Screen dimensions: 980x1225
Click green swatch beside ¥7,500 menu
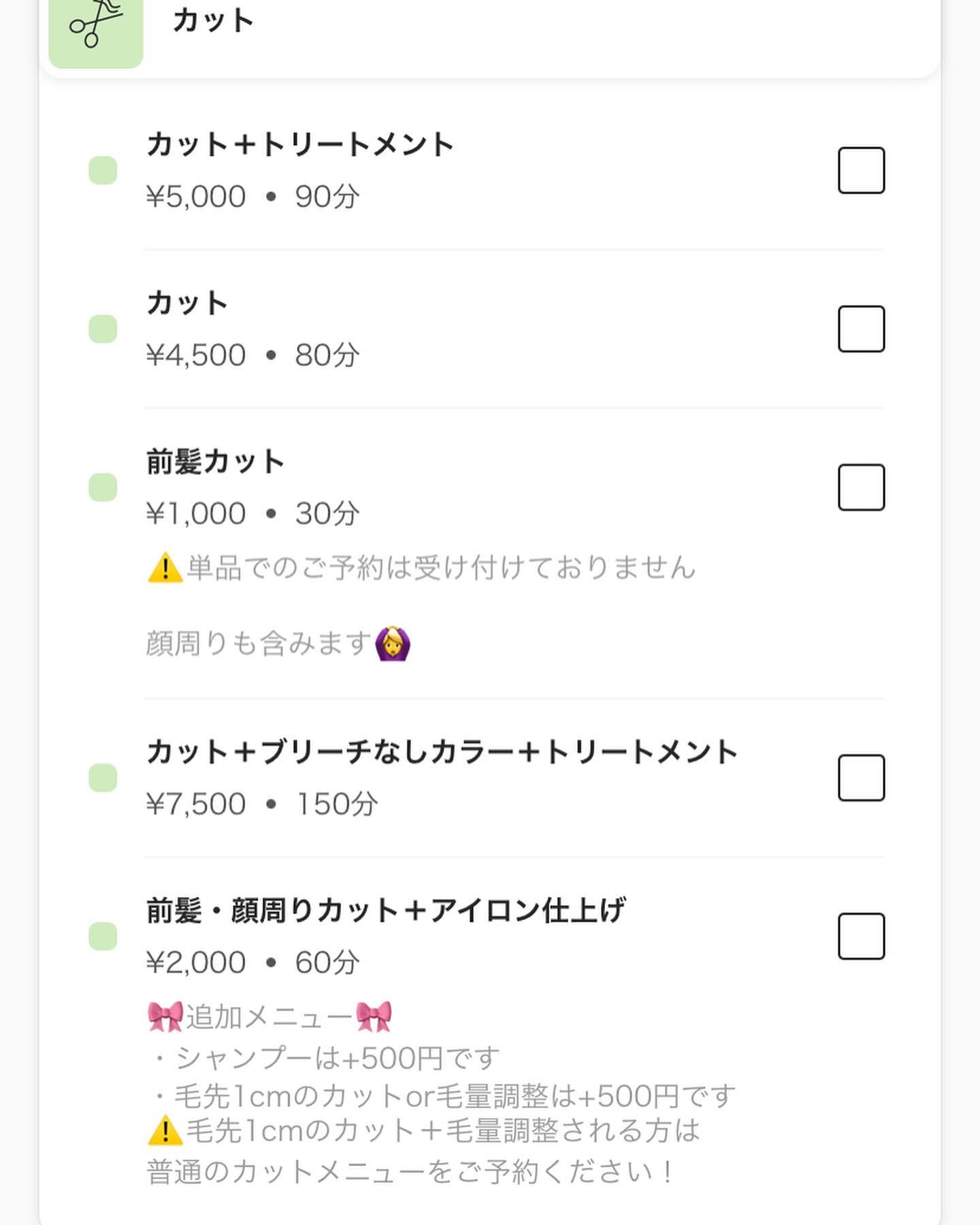(103, 778)
